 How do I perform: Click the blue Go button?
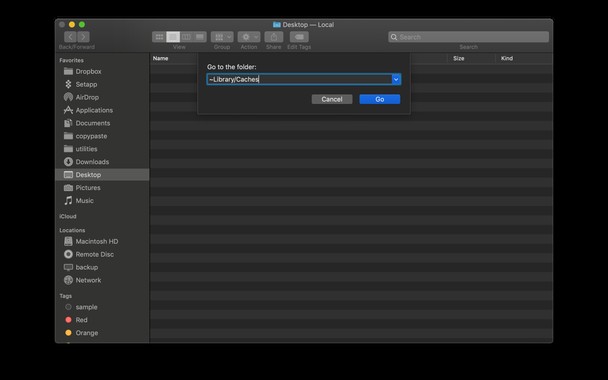pos(380,99)
